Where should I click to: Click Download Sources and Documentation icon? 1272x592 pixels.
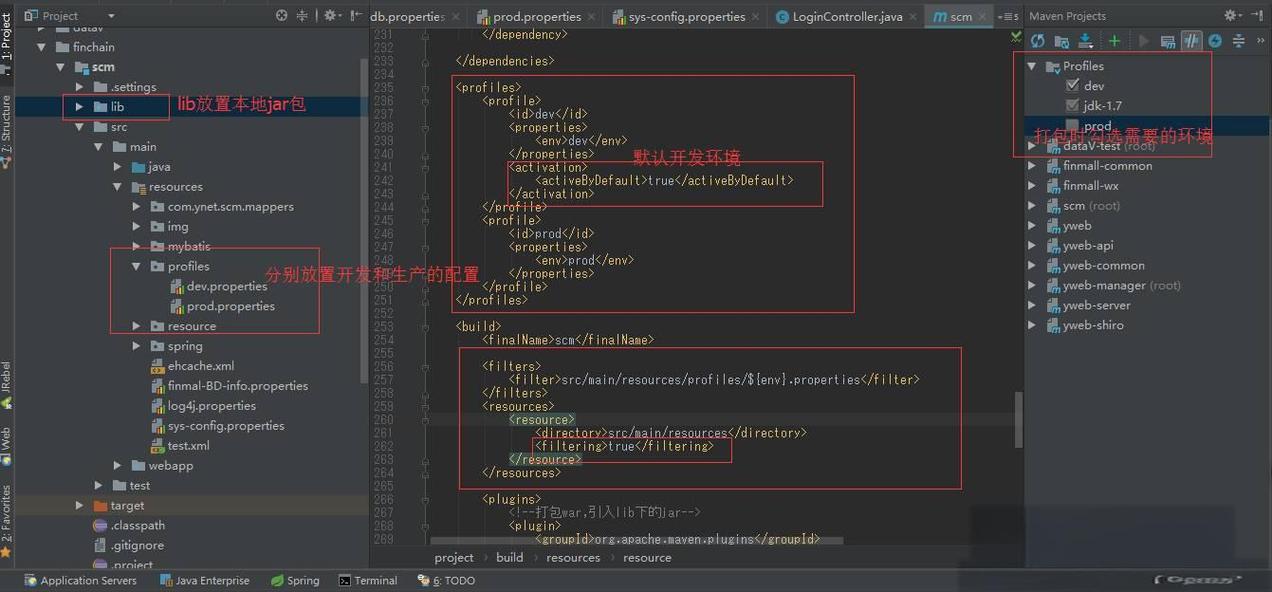pyautogui.click(x=1087, y=41)
